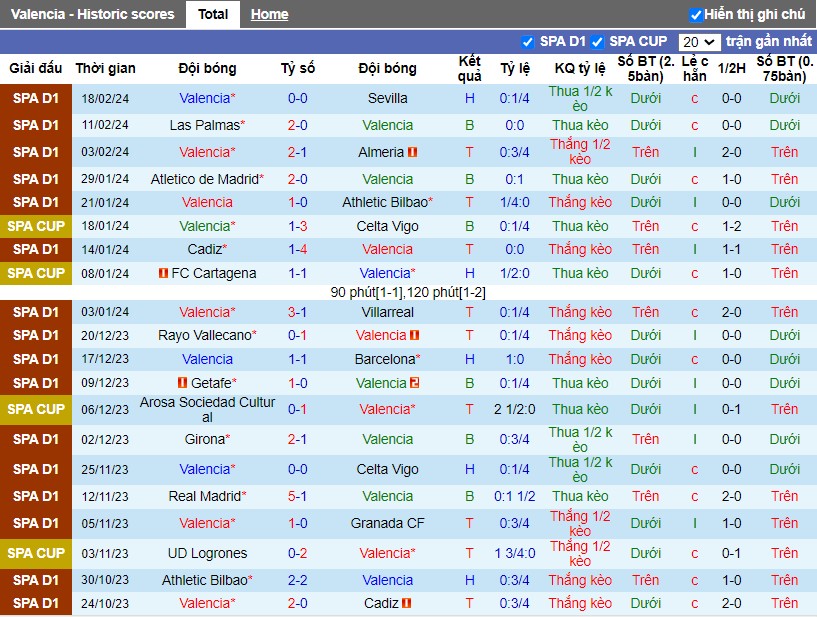The width and height of the screenshot is (817, 617).
Task: Click the 'Thời gian' column header
Action: click(105, 68)
